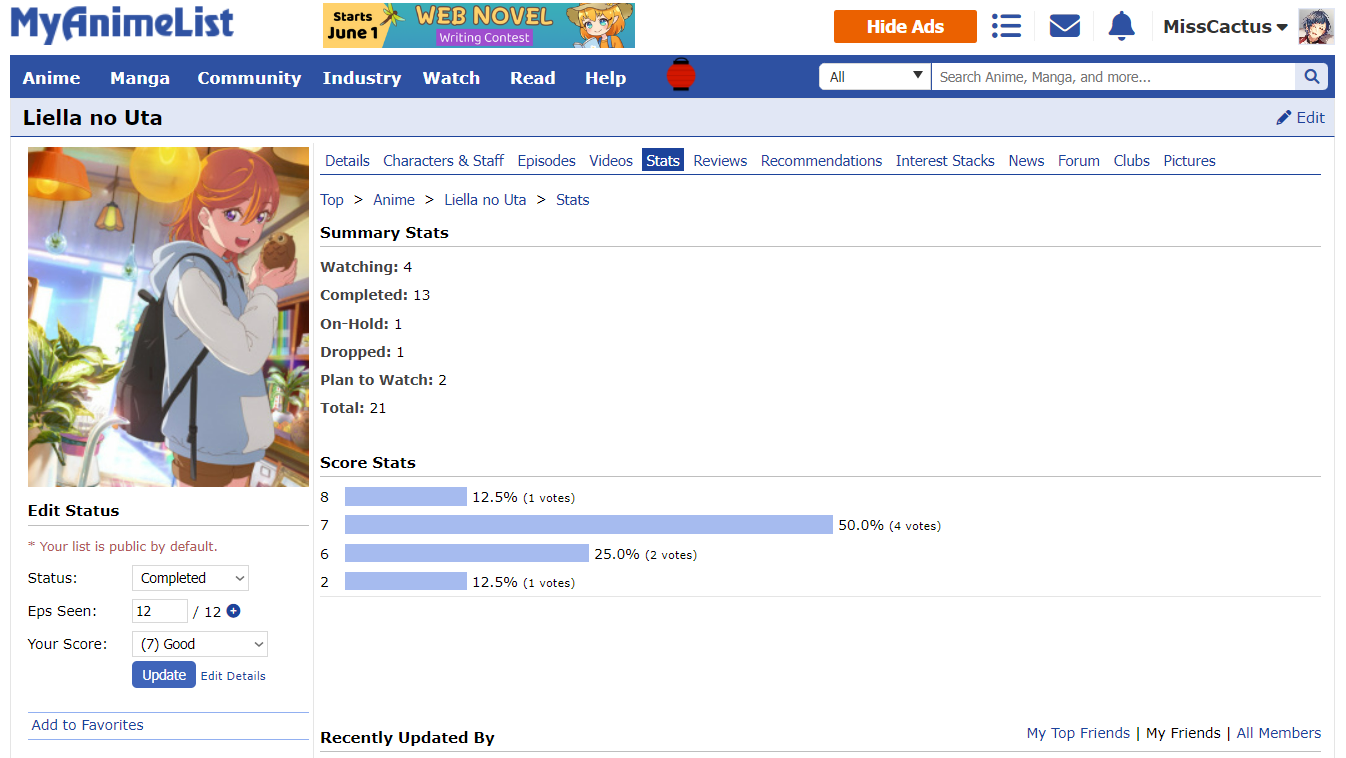Switch to the Pictures tab
The height and width of the screenshot is (758, 1346).
click(x=1189, y=160)
